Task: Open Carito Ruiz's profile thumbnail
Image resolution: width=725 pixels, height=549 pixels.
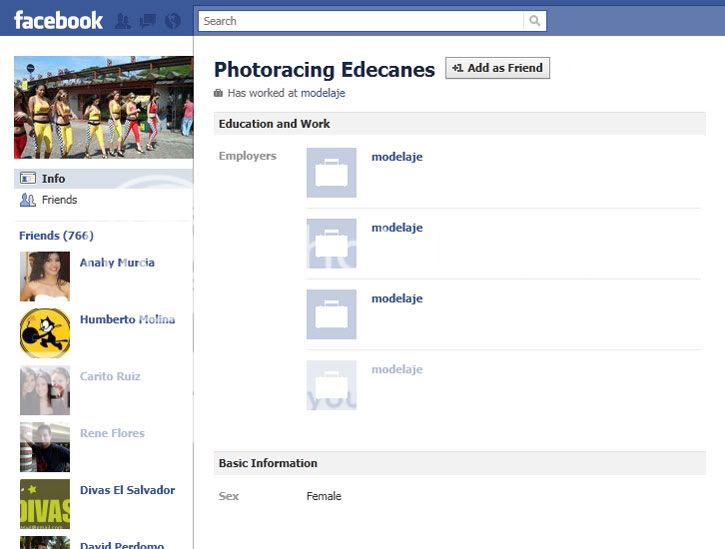Action: tap(45, 390)
